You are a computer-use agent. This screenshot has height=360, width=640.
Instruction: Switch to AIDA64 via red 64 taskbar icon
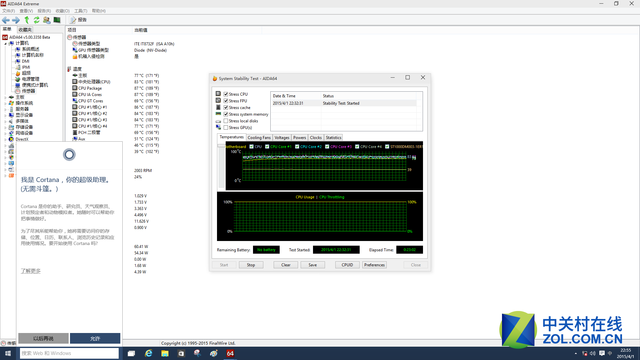pos(230,353)
